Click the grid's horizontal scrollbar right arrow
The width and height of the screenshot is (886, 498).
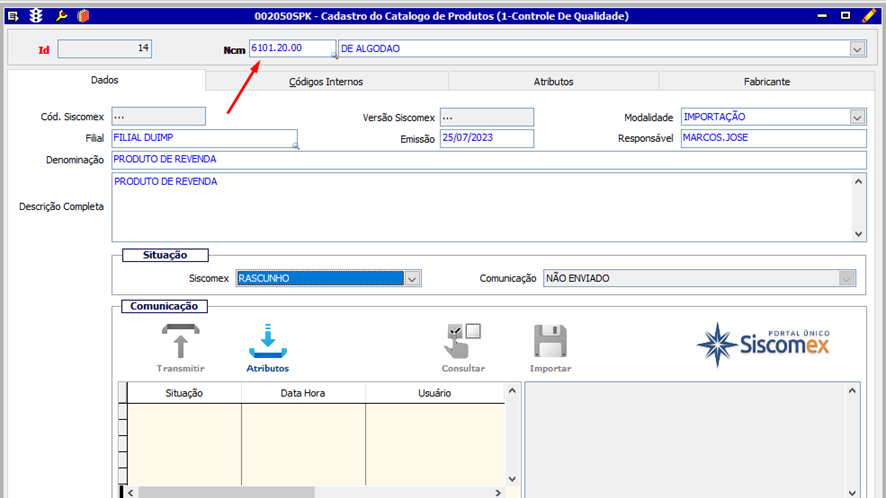(x=498, y=493)
